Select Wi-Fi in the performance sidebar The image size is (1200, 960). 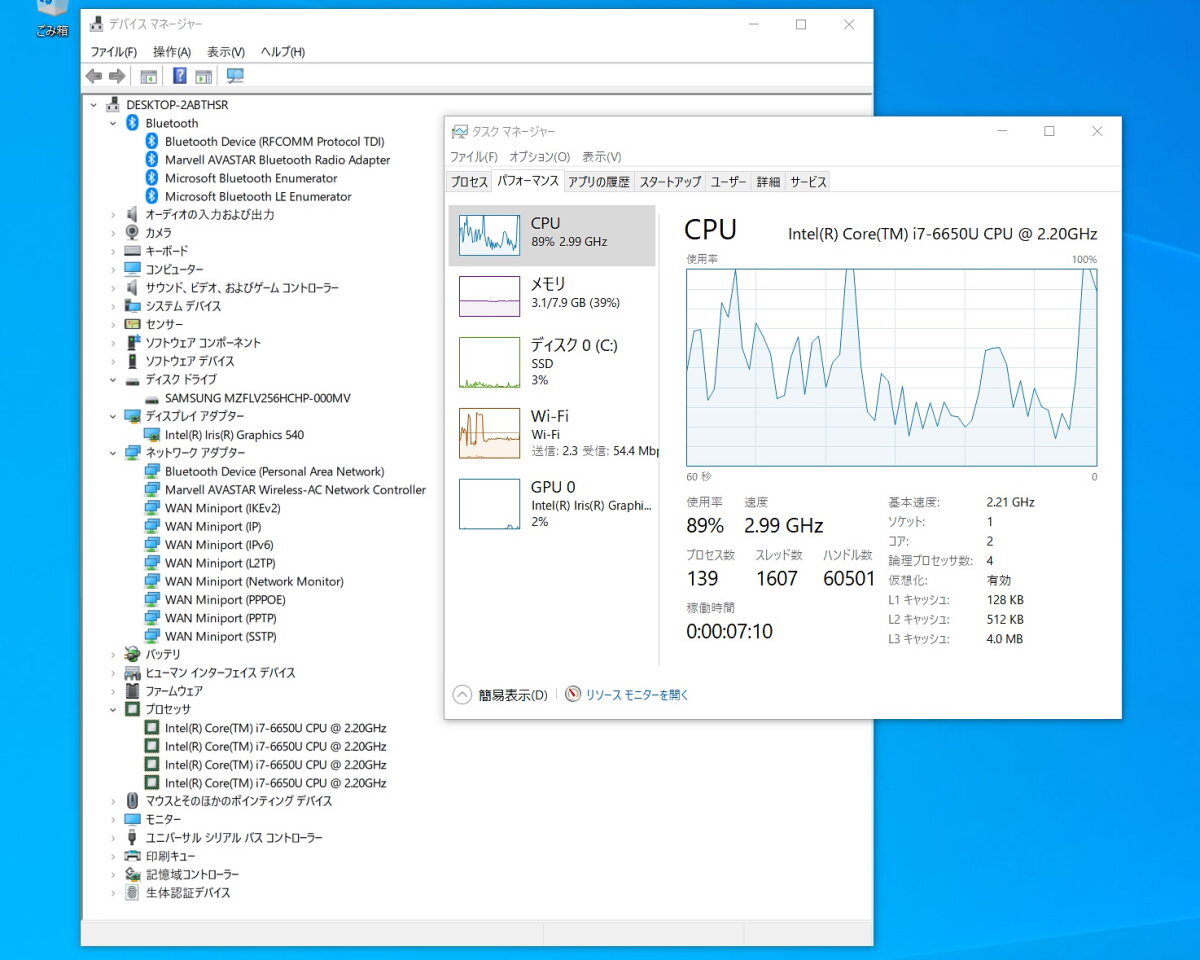[552, 433]
